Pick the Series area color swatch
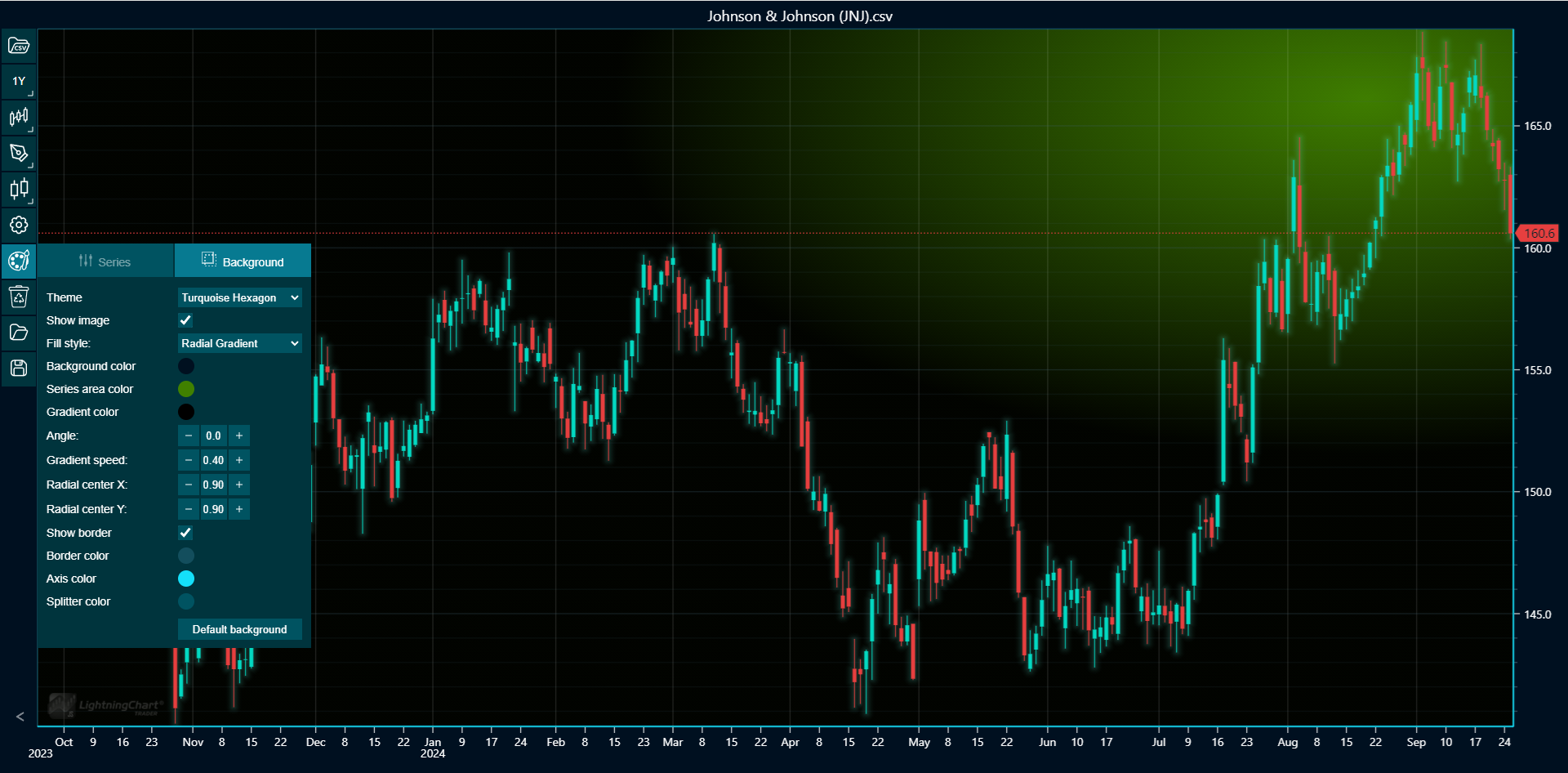Viewport: 1568px width, 773px height. click(x=186, y=389)
